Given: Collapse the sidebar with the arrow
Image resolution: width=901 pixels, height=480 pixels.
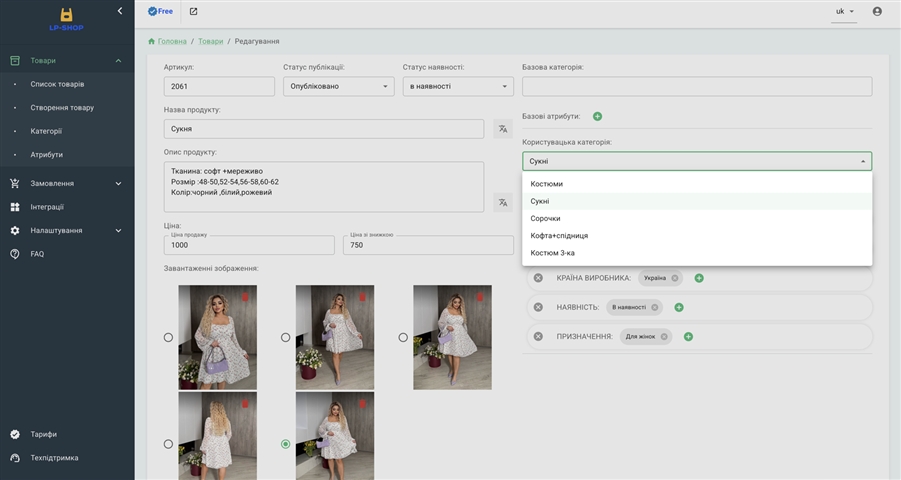Looking at the screenshot, I should tap(120, 11).
